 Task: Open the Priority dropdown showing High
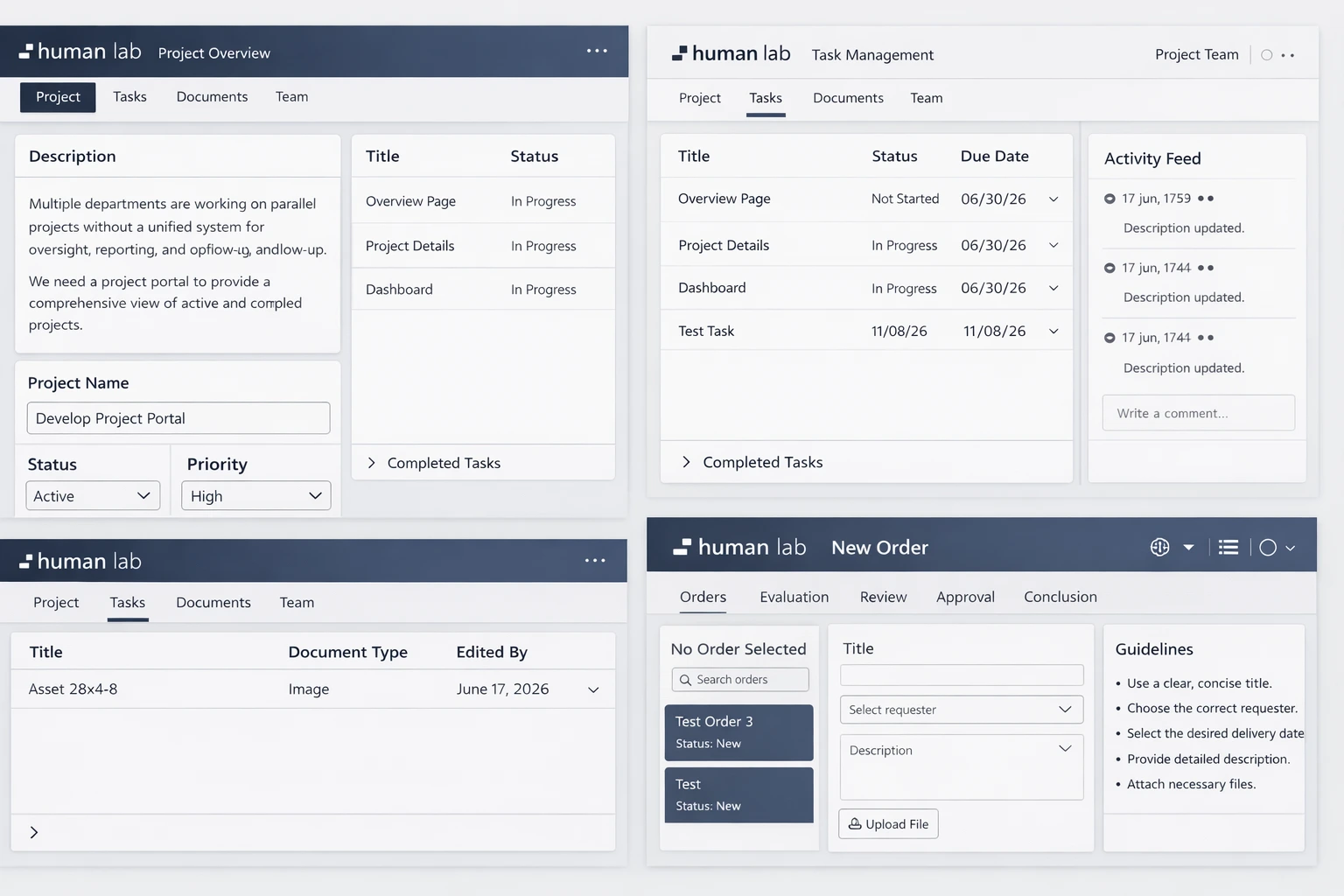255,496
